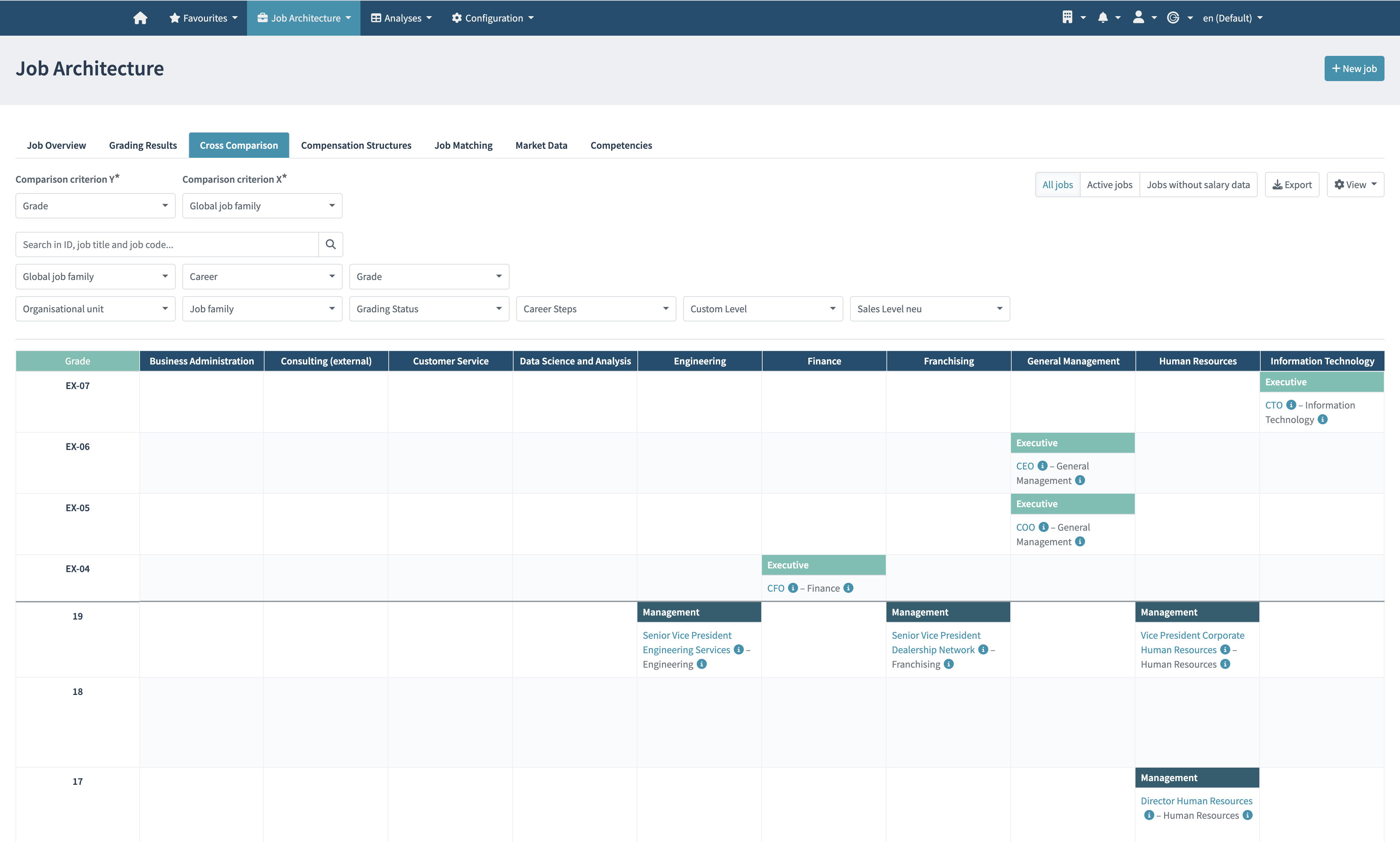Open Senior Vice President Dealership Network link
This screenshot has width=1400, height=842.
click(x=936, y=642)
